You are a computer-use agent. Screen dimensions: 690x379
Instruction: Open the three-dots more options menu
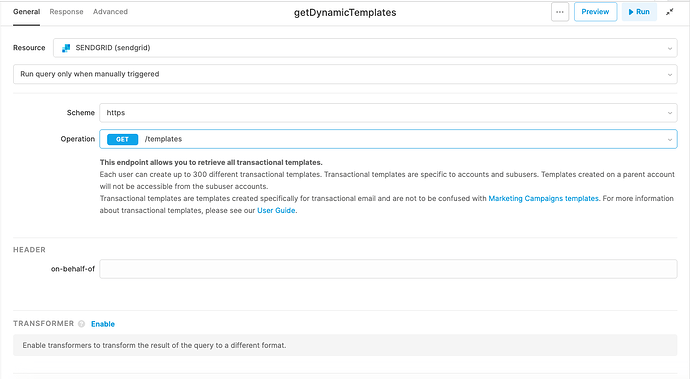coord(560,12)
